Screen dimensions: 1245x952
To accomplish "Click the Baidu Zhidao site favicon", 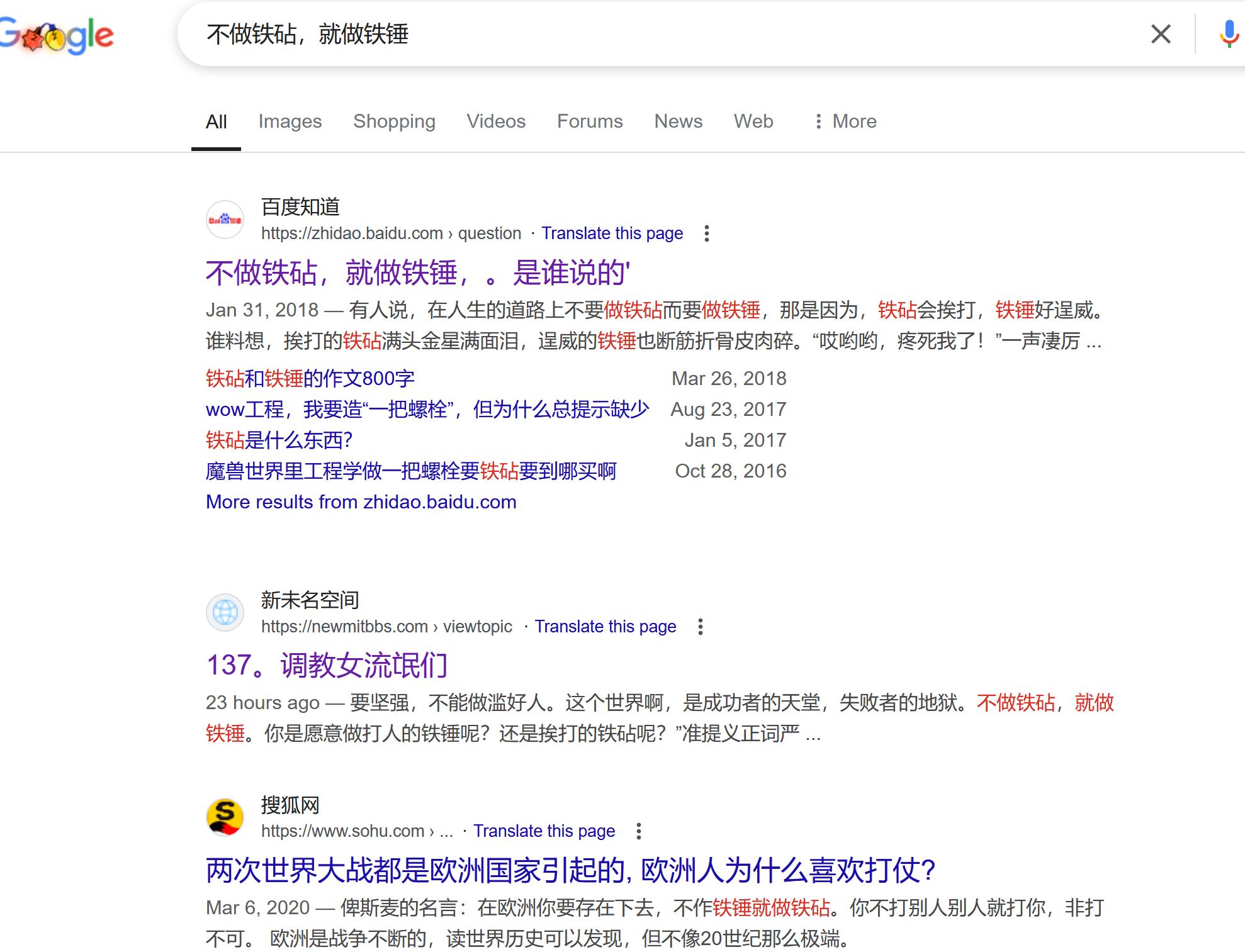I will click(225, 220).
